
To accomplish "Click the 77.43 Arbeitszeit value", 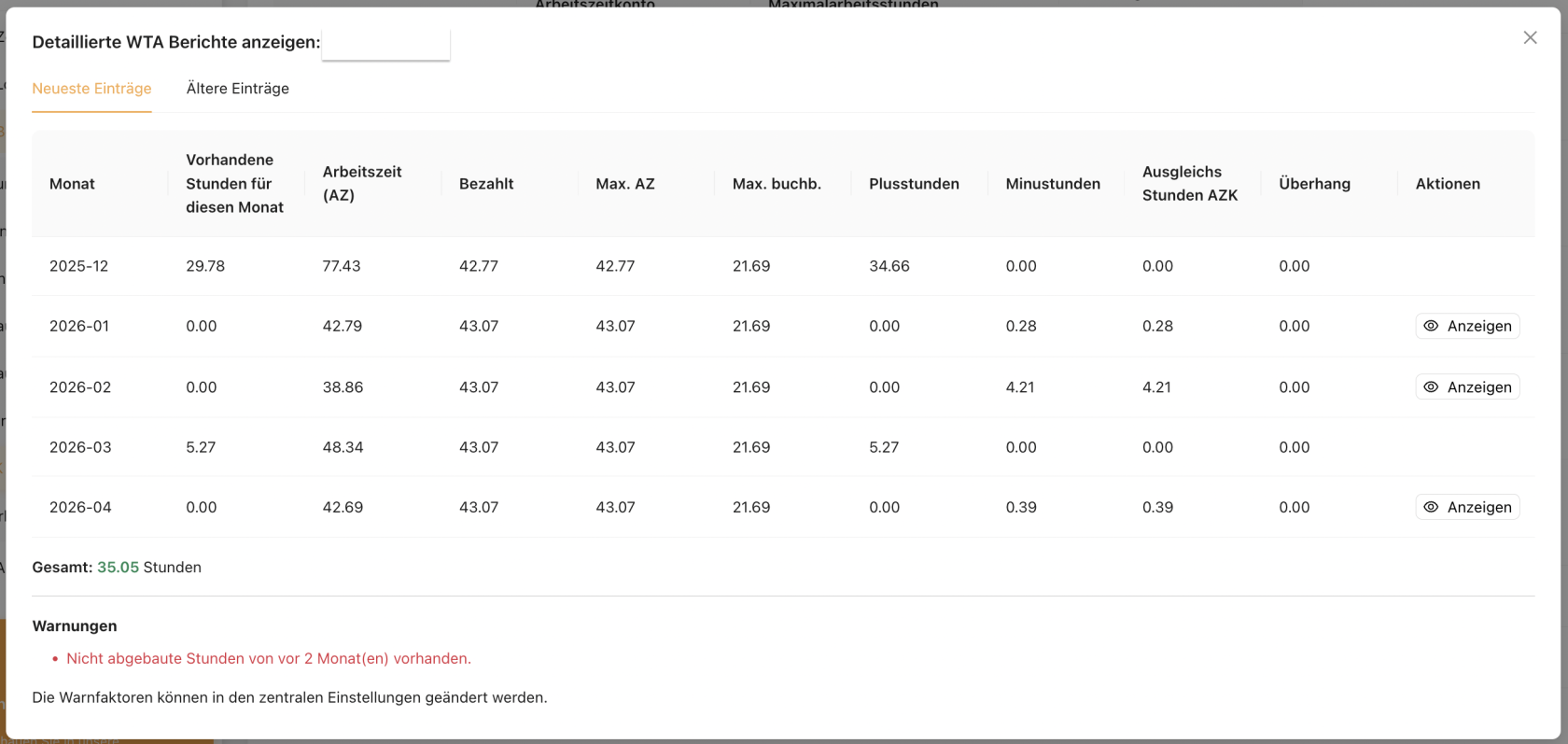I will tap(342, 266).
